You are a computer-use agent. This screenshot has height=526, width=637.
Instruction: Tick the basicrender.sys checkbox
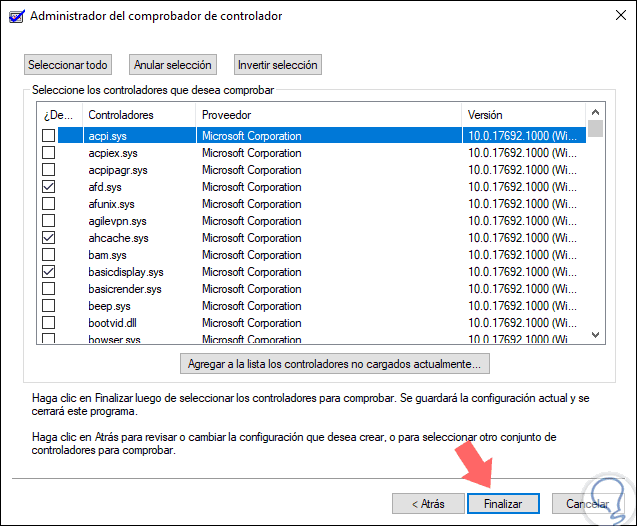pyautogui.click(x=49, y=289)
